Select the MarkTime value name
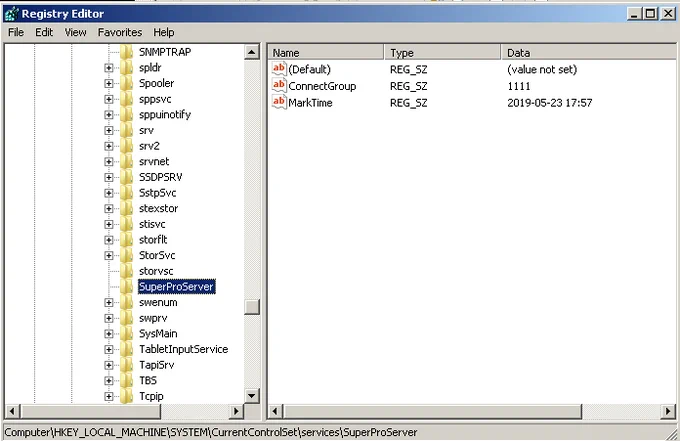Image resolution: width=680 pixels, height=441 pixels. (311, 103)
